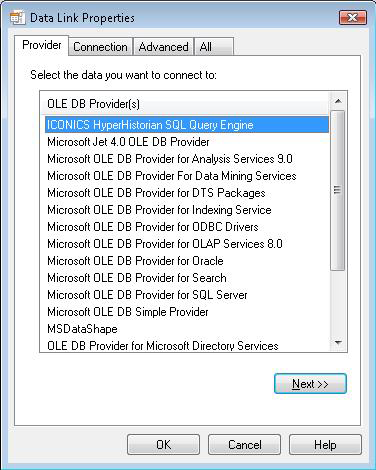Confirm with the OK button

(x=163, y=445)
